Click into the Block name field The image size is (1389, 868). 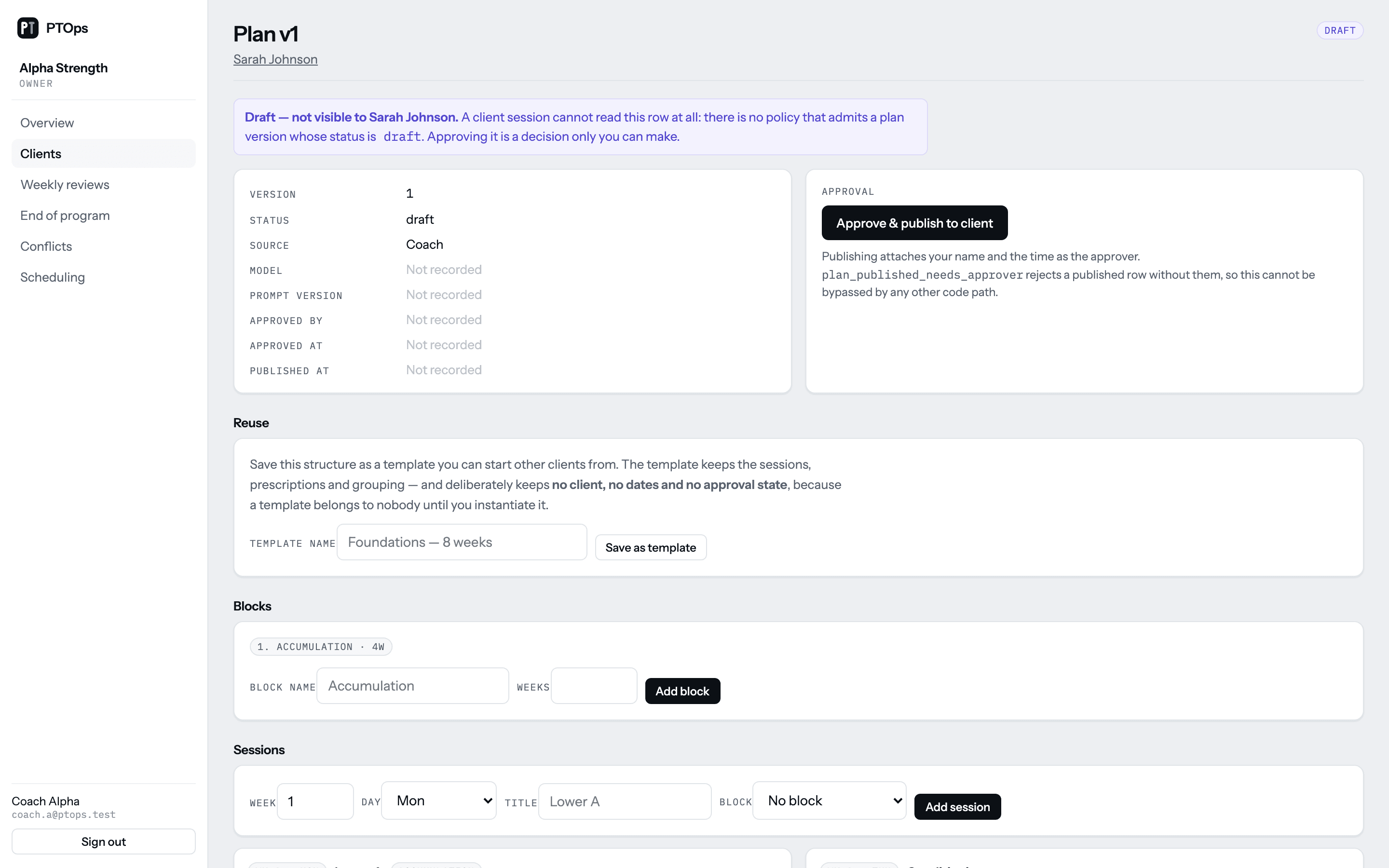(413, 685)
